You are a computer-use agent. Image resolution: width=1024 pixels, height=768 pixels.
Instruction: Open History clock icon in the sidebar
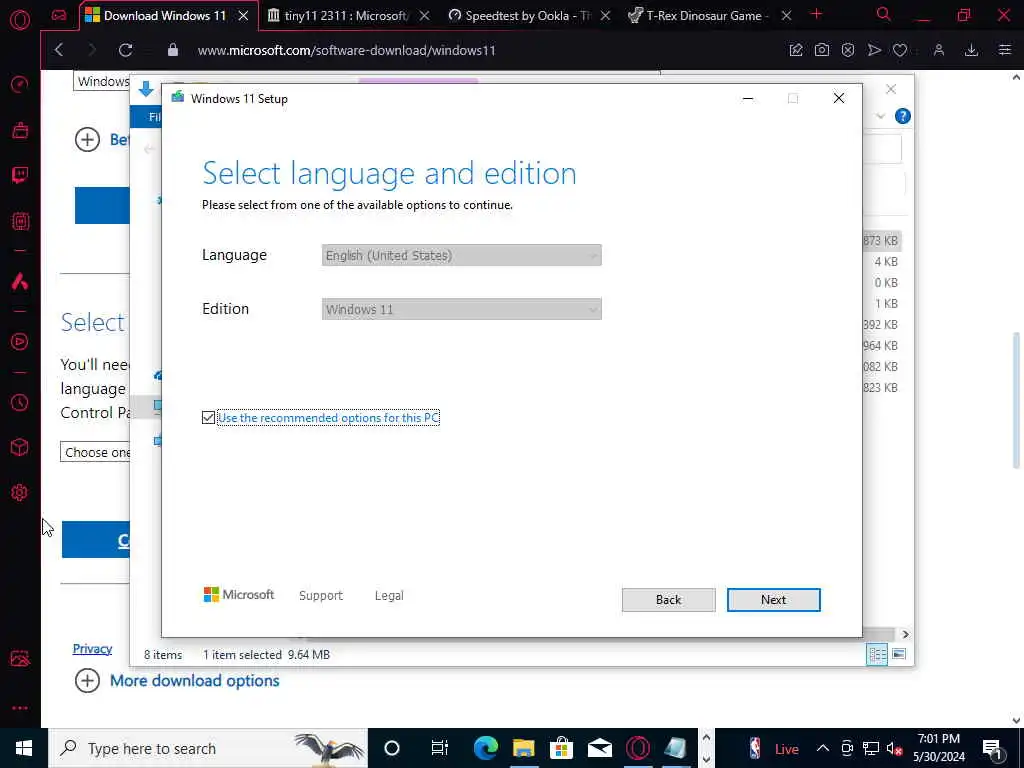click(20, 402)
